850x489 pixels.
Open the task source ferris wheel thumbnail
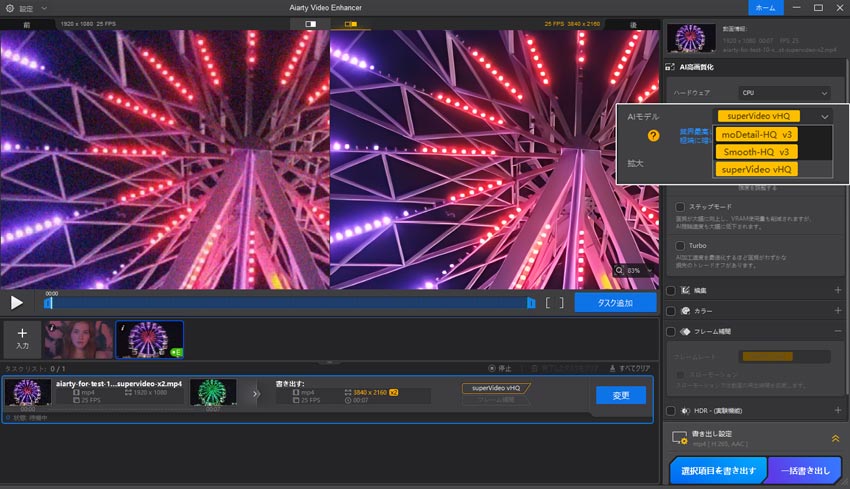coord(28,393)
